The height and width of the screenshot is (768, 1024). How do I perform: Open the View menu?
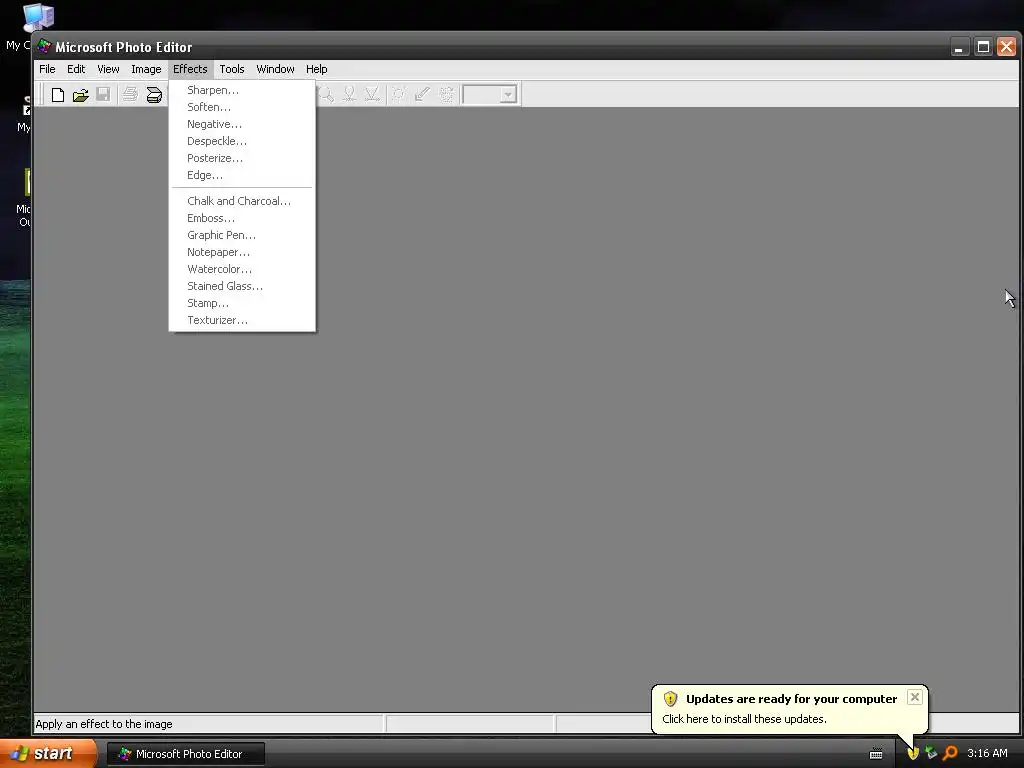tap(108, 69)
